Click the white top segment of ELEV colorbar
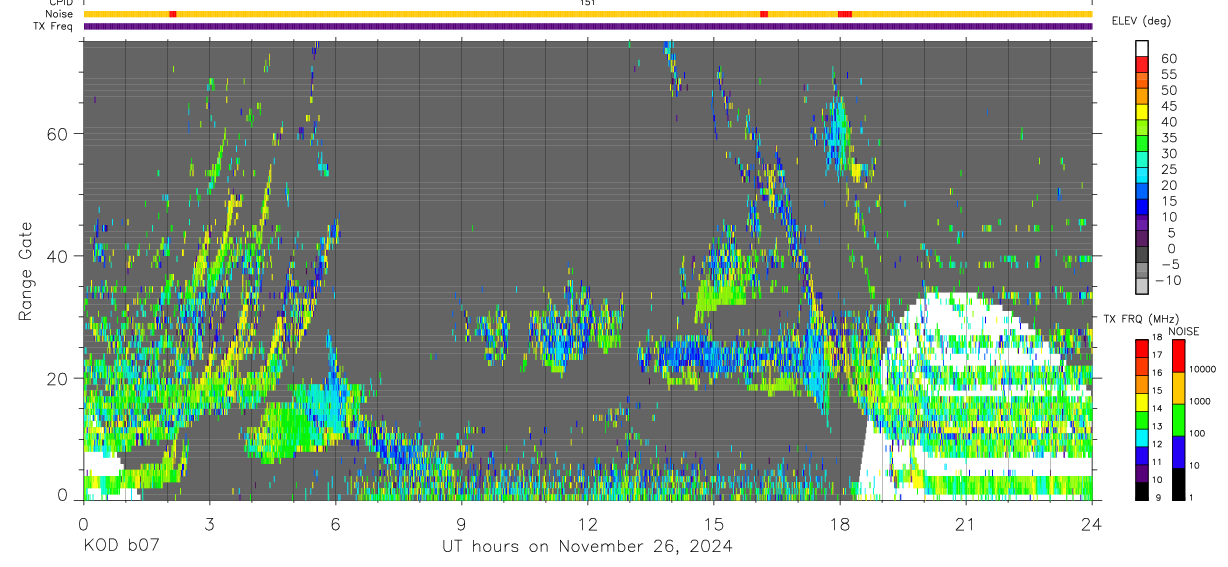 tap(1142, 48)
